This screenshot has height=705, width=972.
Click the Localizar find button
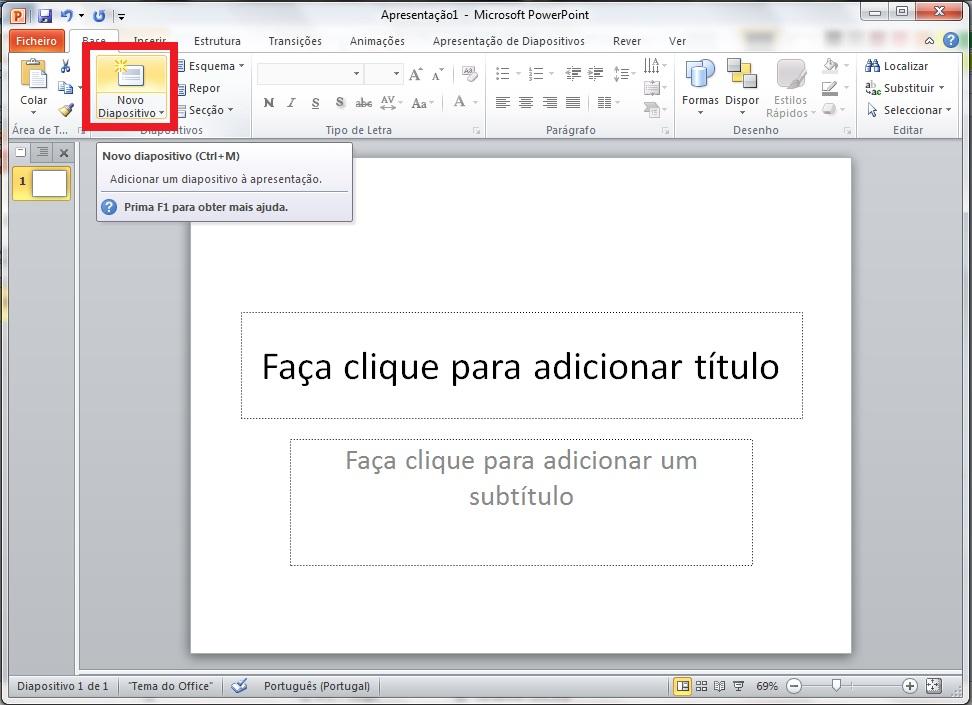pyautogui.click(x=897, y=66)
